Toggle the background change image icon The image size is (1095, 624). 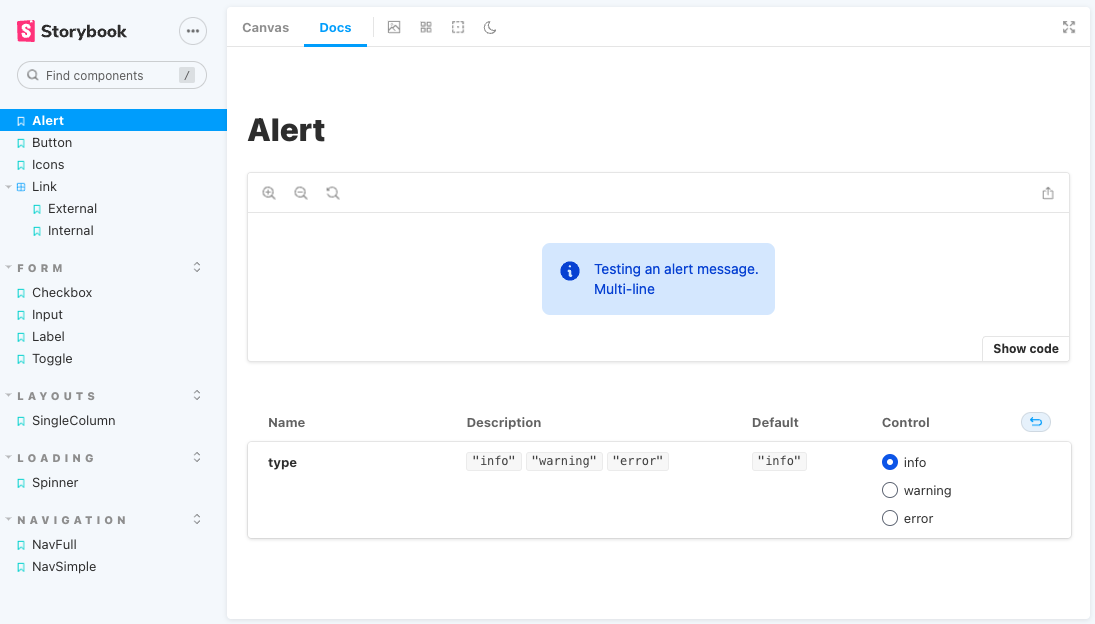point(394,27)
